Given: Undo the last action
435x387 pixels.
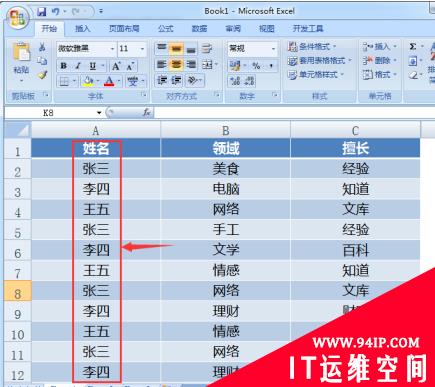Looking at the screenshot, I should [x=55, y=12].
